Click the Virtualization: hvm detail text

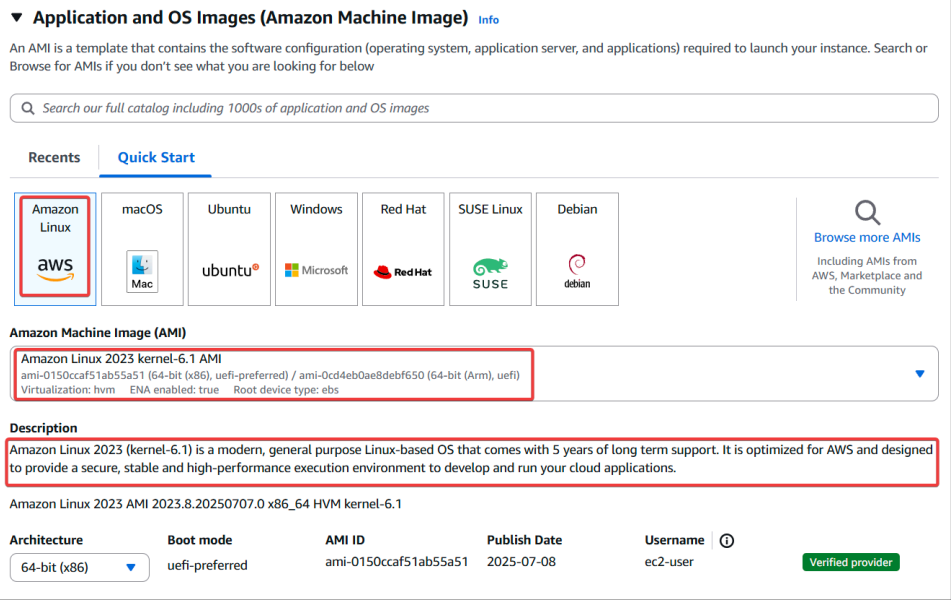tap(68, 390)
